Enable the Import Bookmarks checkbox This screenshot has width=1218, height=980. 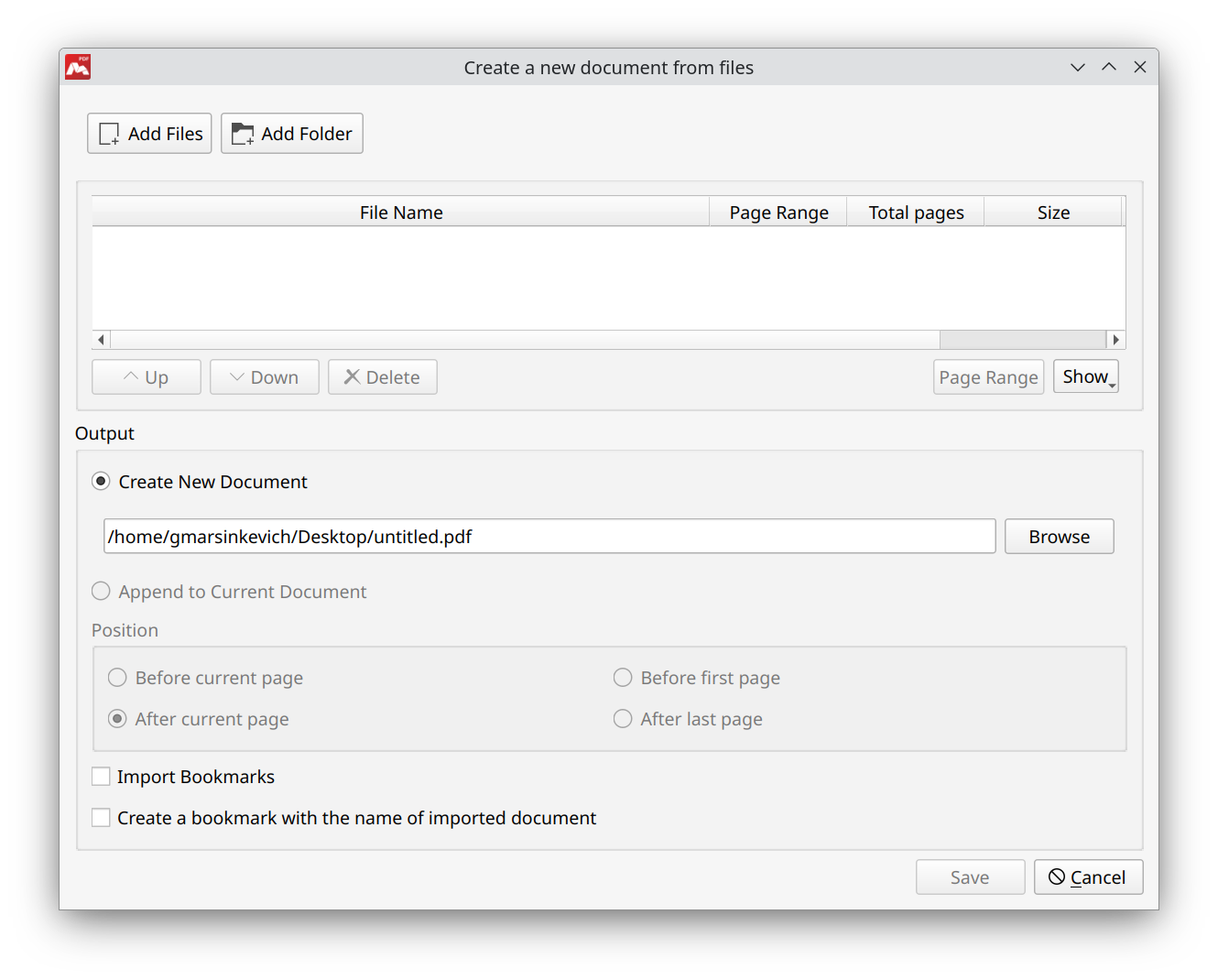pos(101,776)
